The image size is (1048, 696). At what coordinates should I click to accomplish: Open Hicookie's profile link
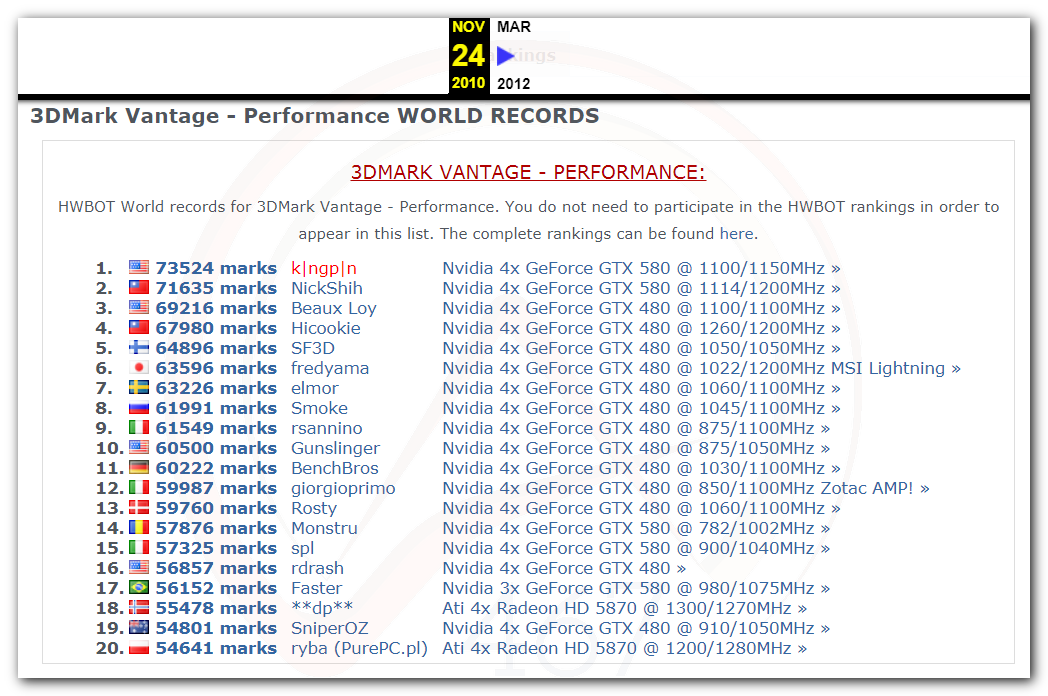[x=325, y=328]
